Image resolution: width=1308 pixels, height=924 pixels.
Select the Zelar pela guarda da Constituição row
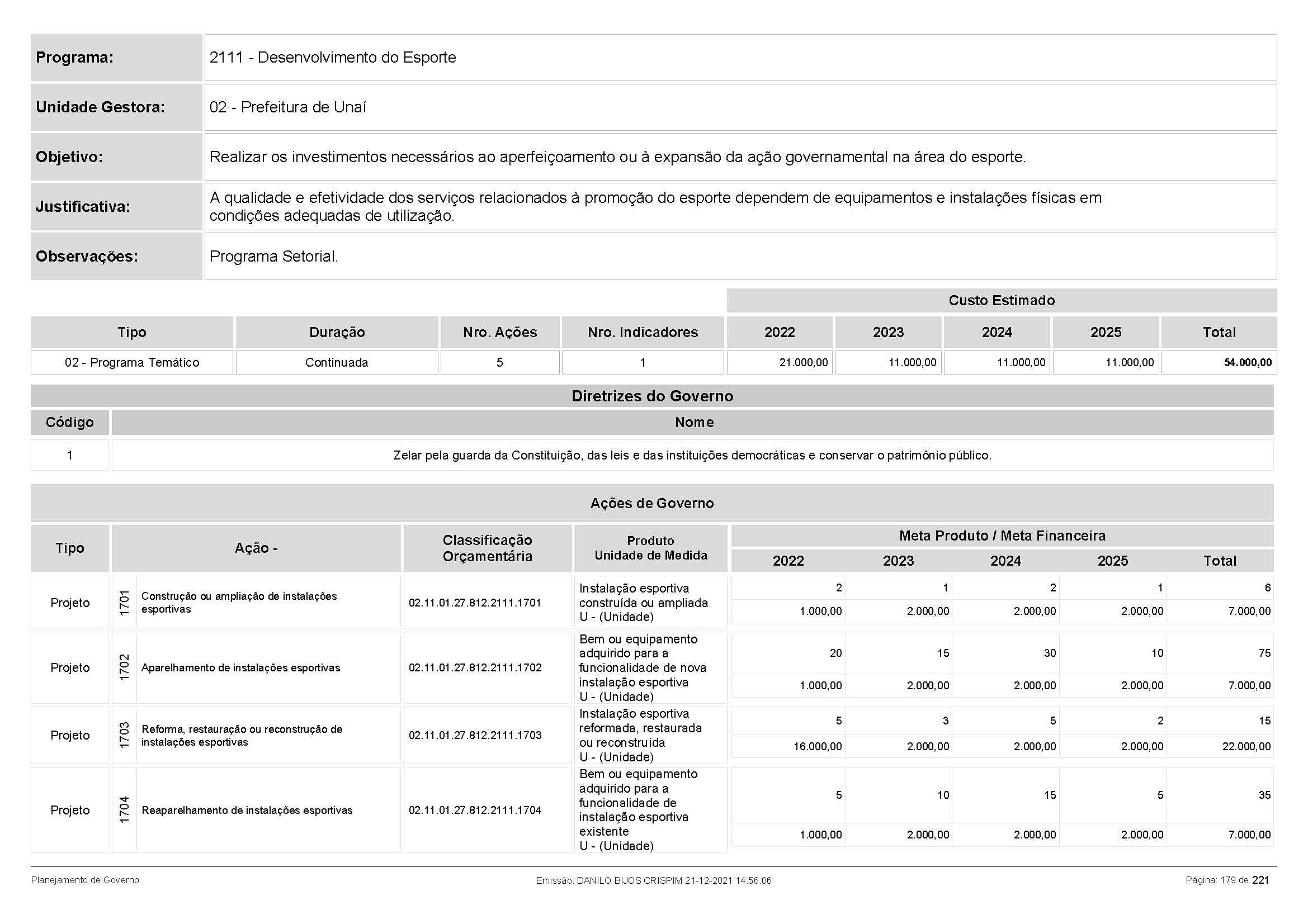click(692, 456)
